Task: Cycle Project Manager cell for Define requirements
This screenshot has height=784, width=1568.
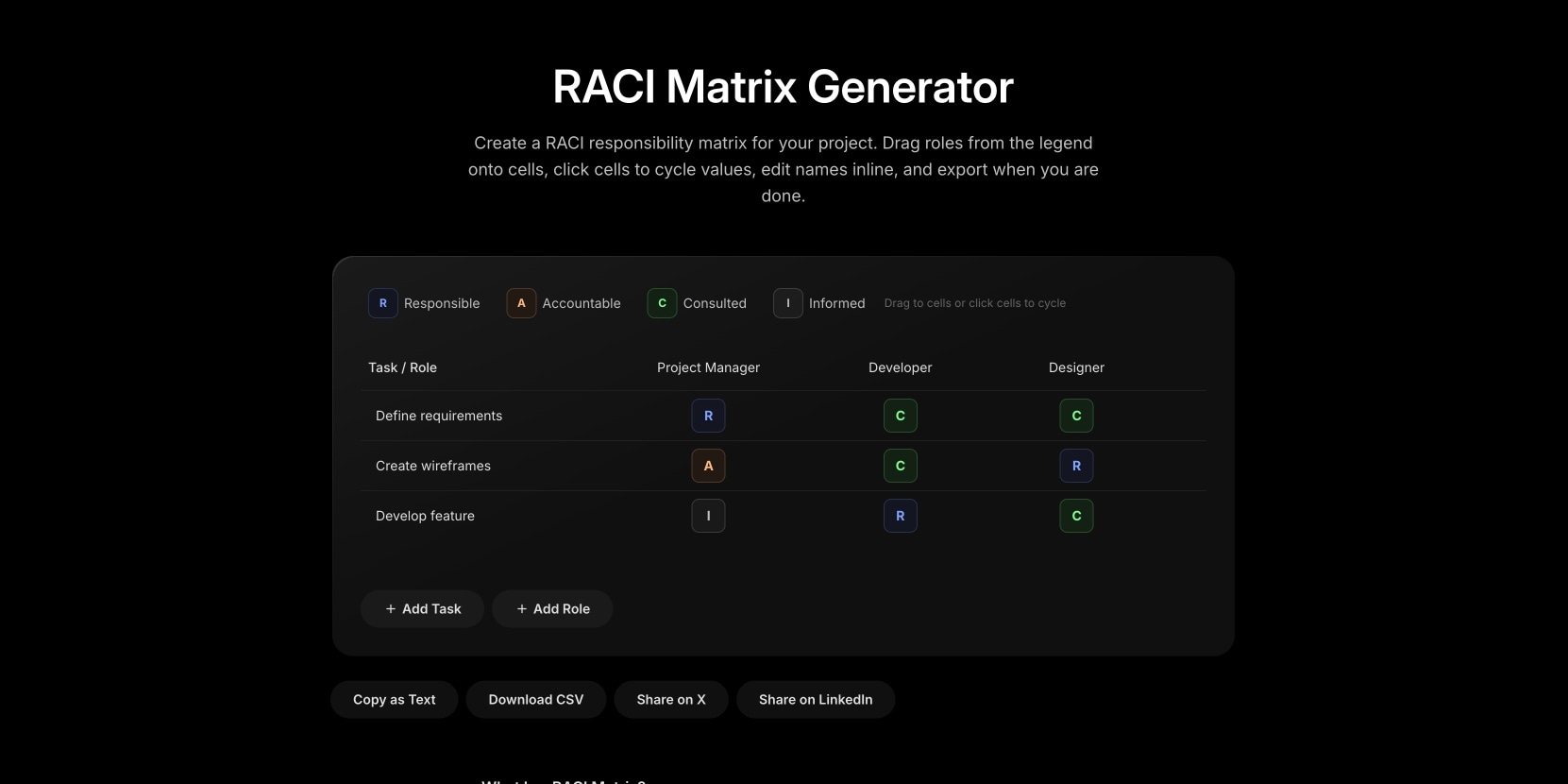Action: tap(708, 416)
